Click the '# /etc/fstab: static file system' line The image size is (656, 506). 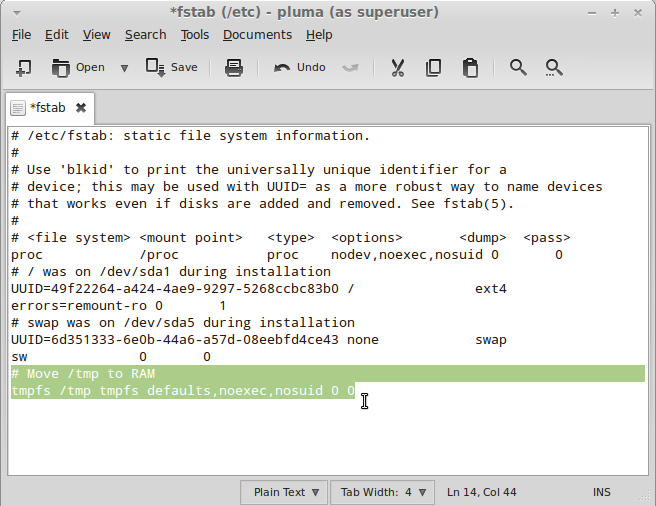[190, 136]
